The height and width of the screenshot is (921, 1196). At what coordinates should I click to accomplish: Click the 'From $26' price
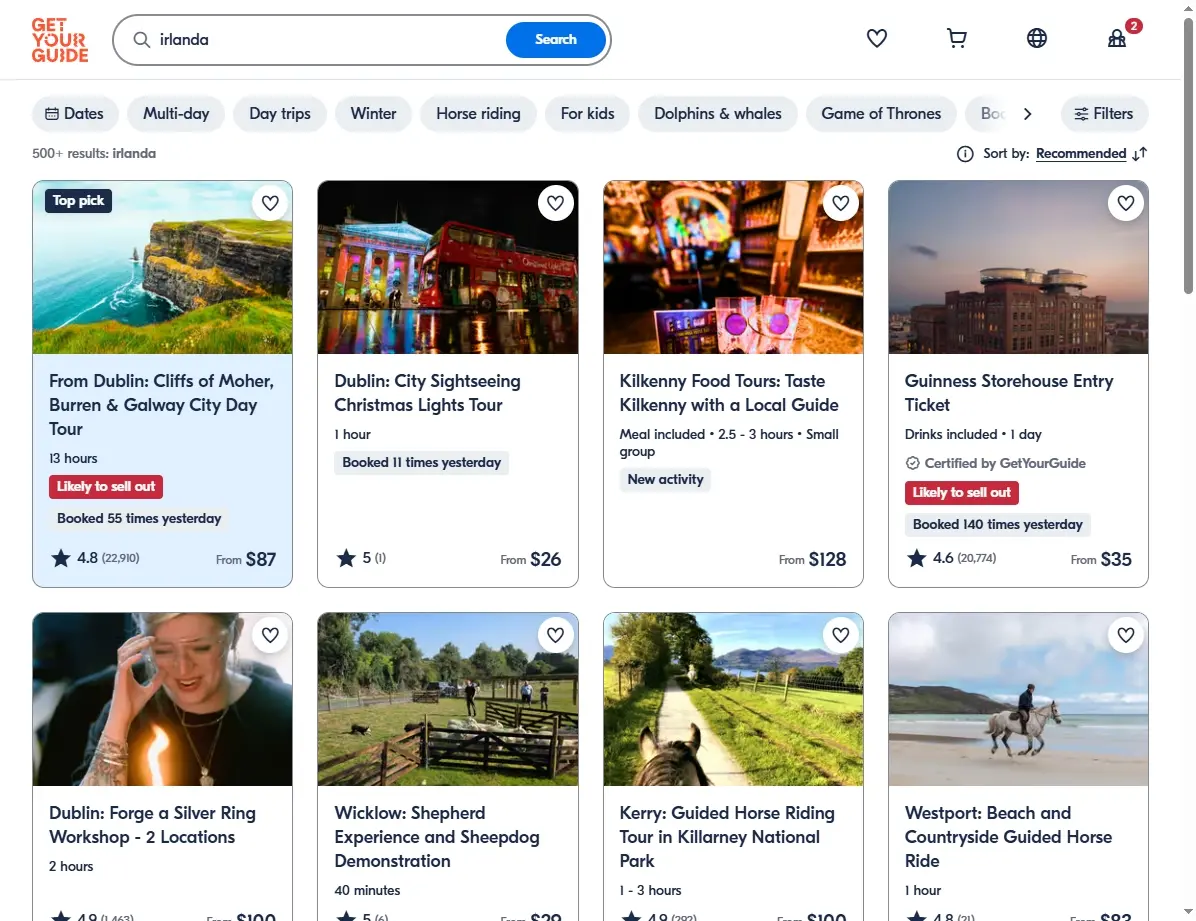530,559
